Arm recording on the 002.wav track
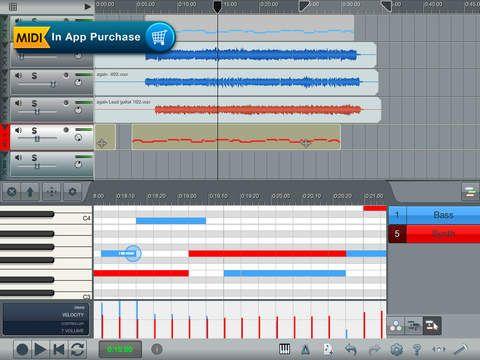The image size is (480, 360). coord(66,75)
